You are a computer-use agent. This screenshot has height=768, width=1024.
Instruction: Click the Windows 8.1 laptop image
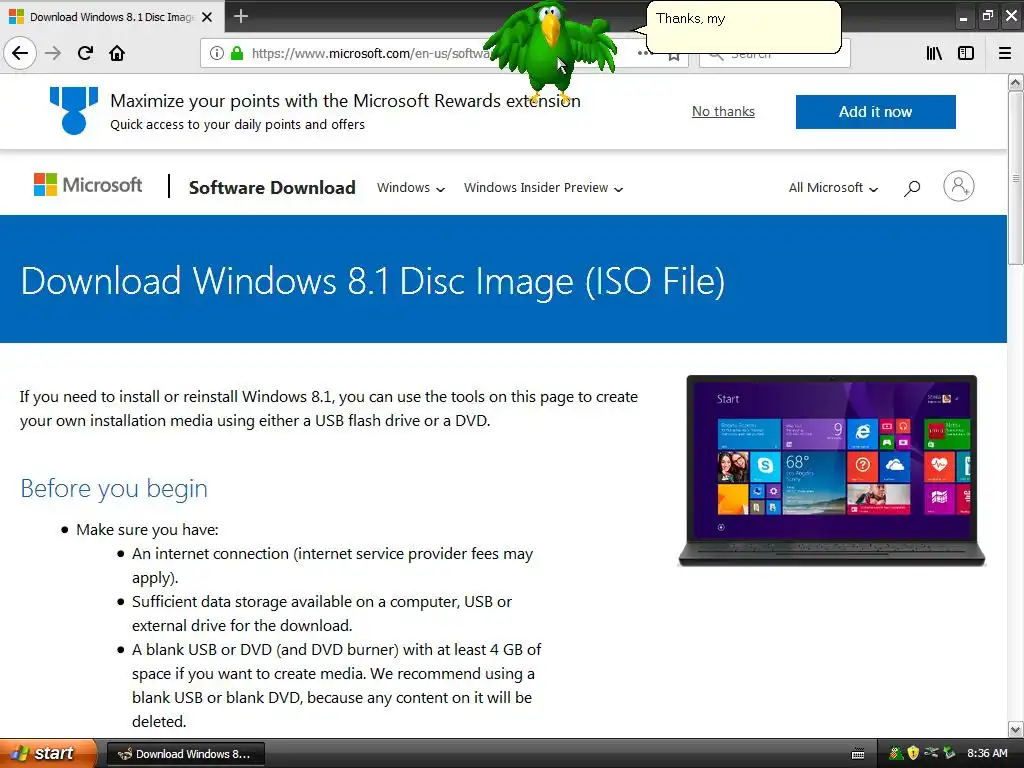[x=831, y=471]
